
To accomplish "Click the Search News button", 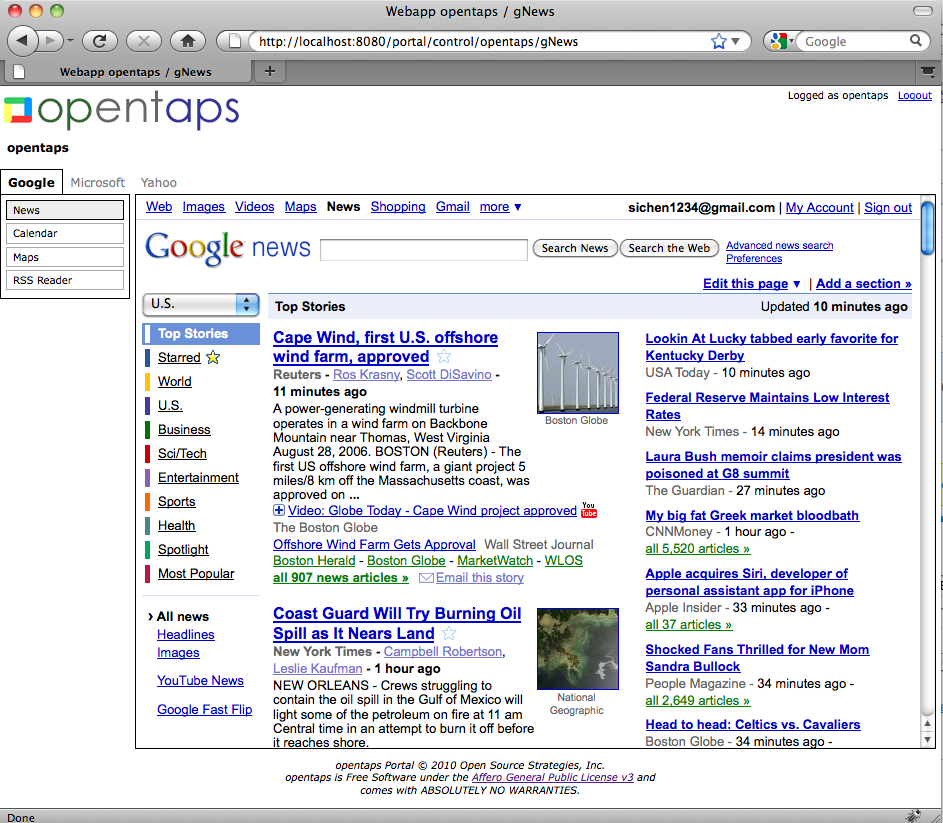I will point(575,248).
